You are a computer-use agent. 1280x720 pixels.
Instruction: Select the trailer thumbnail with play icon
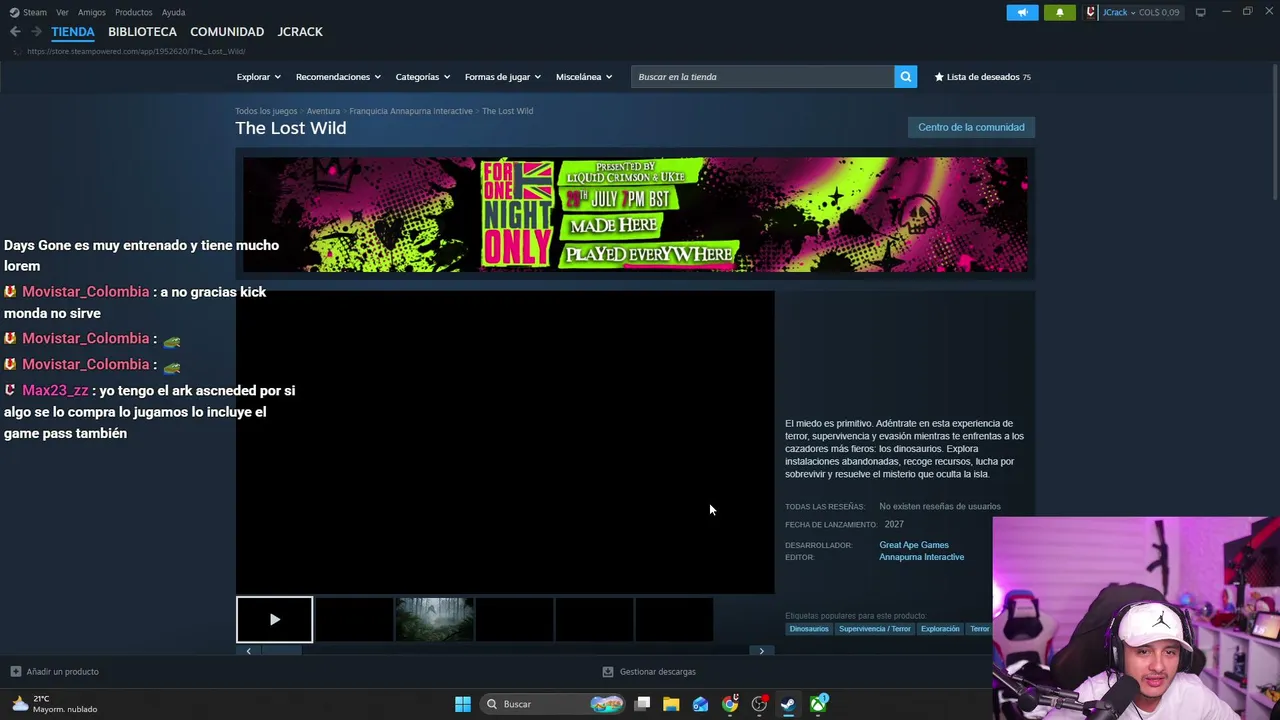coord(274,620)
